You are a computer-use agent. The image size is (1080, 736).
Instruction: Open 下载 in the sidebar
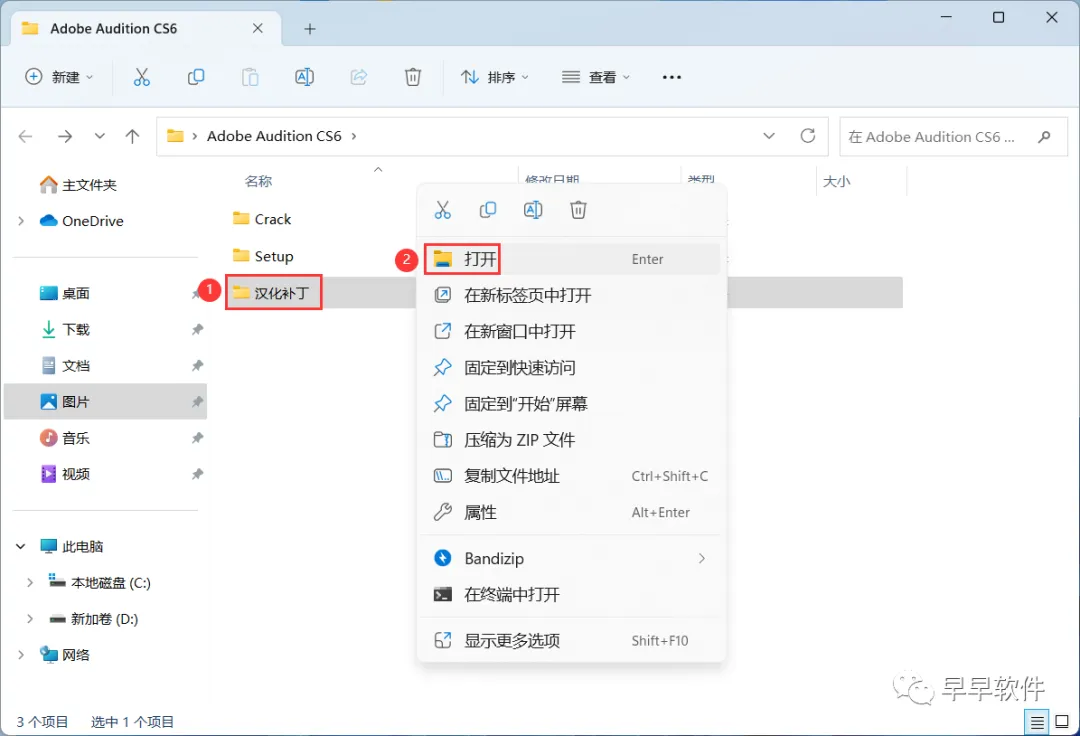tap(65, 329)
